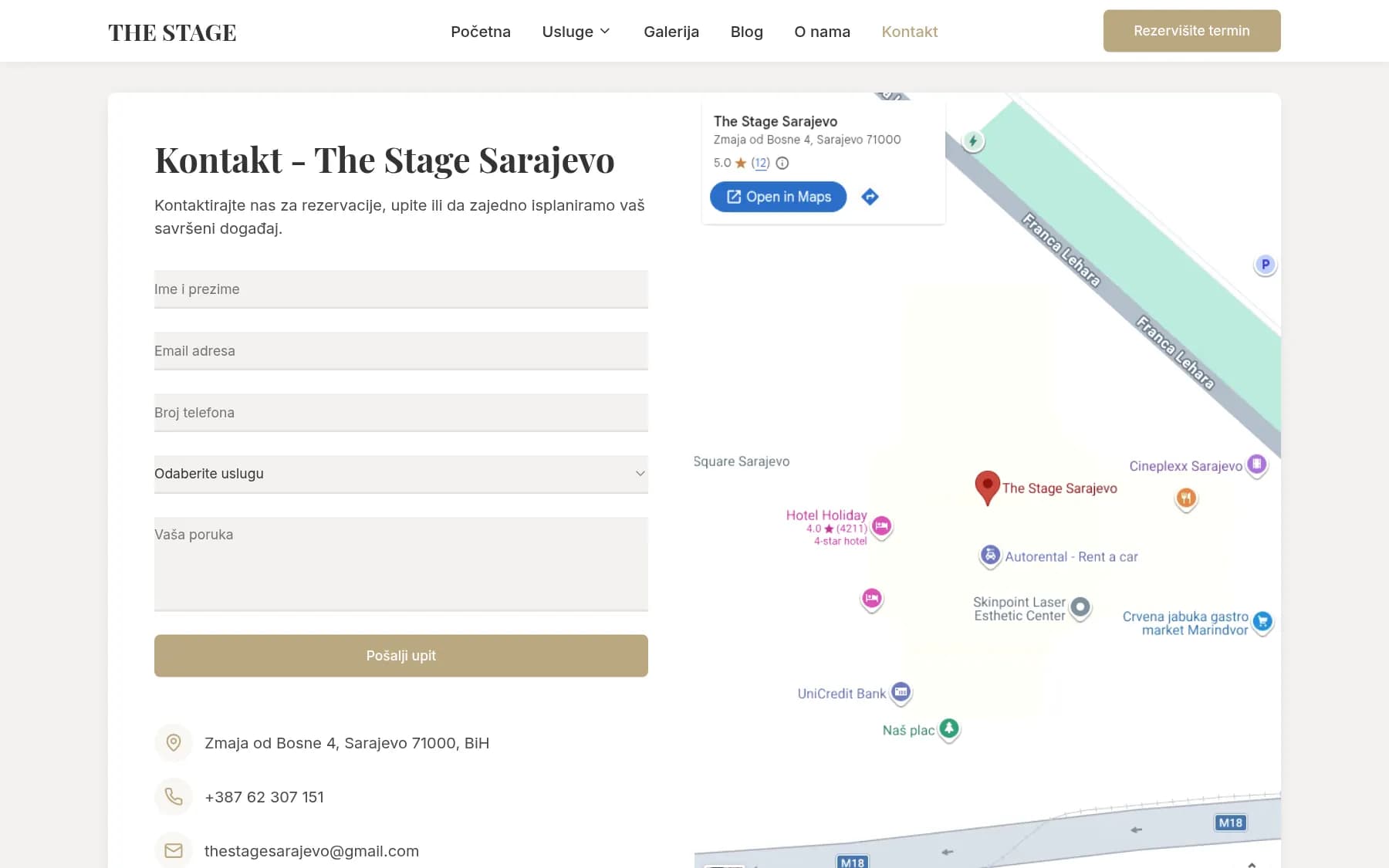This screenshot has height=868, width=1389.
Task: Click the Square Sarajevo map label
Action: coord(742,461)
